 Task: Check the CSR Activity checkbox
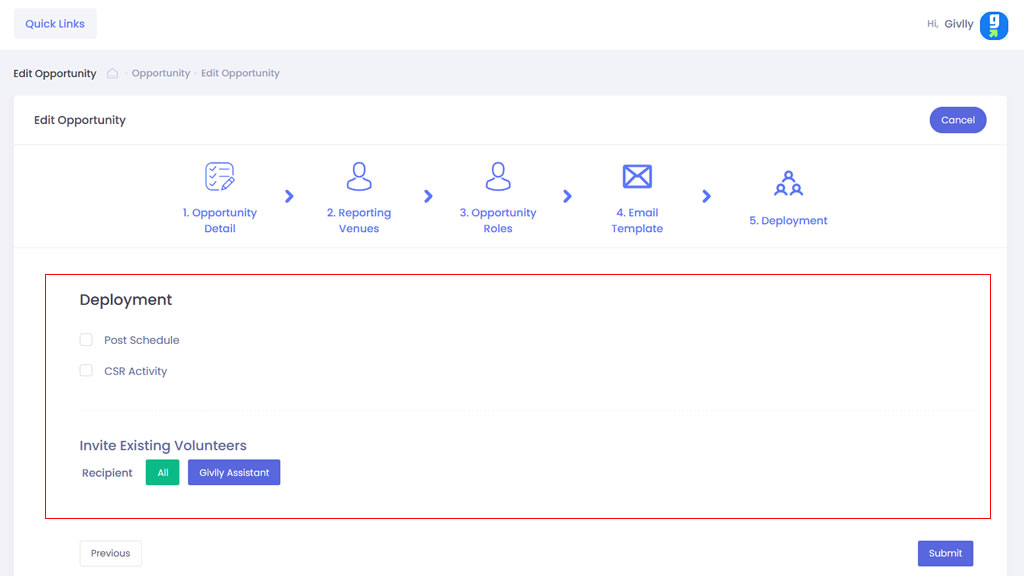(86, 371)
